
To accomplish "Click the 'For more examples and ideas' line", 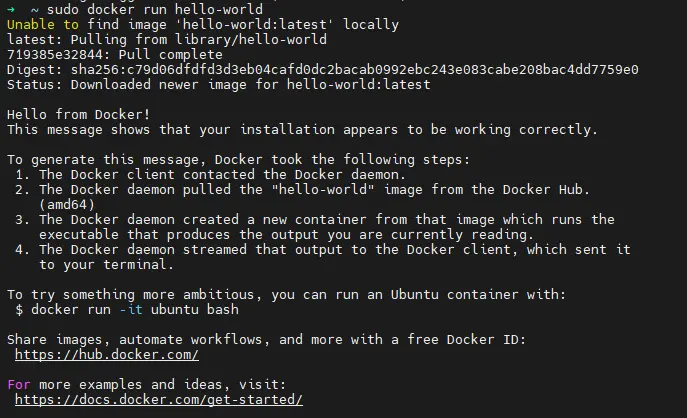I will (145, 384).
